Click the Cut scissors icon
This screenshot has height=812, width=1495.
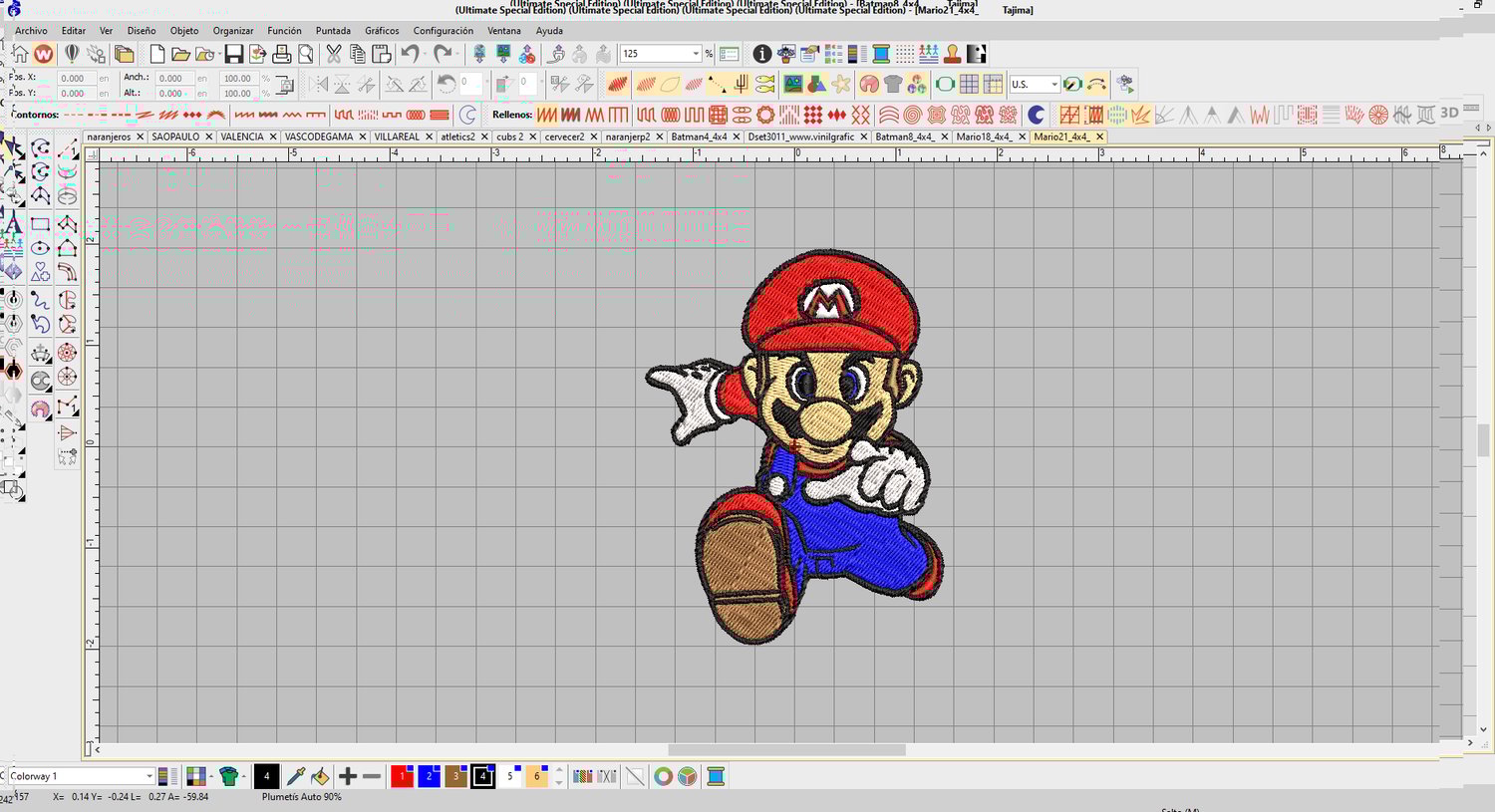point(334,54)
